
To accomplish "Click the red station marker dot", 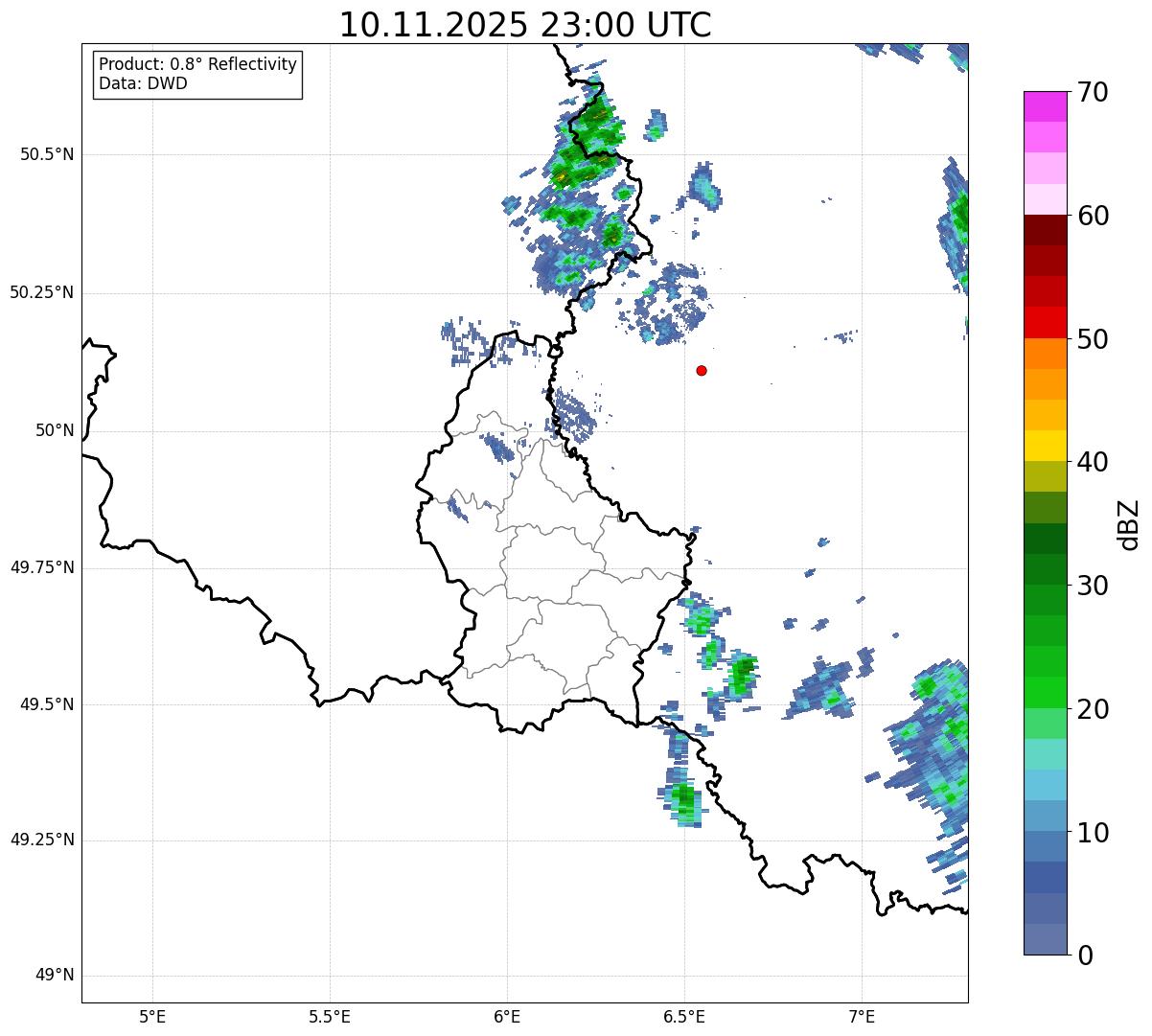I will coord(702,371).
